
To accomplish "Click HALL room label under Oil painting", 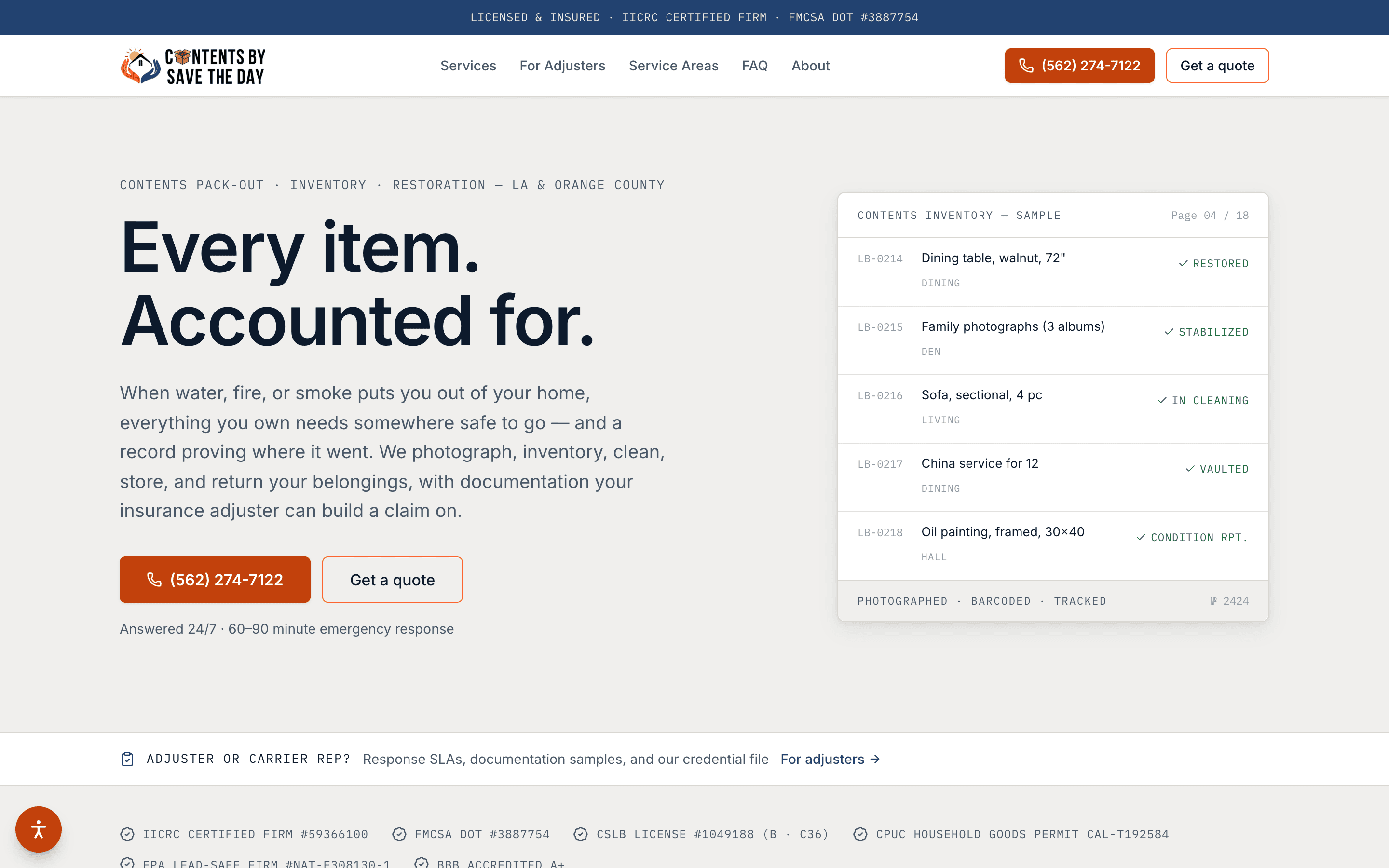I will [x=934, y=557].
